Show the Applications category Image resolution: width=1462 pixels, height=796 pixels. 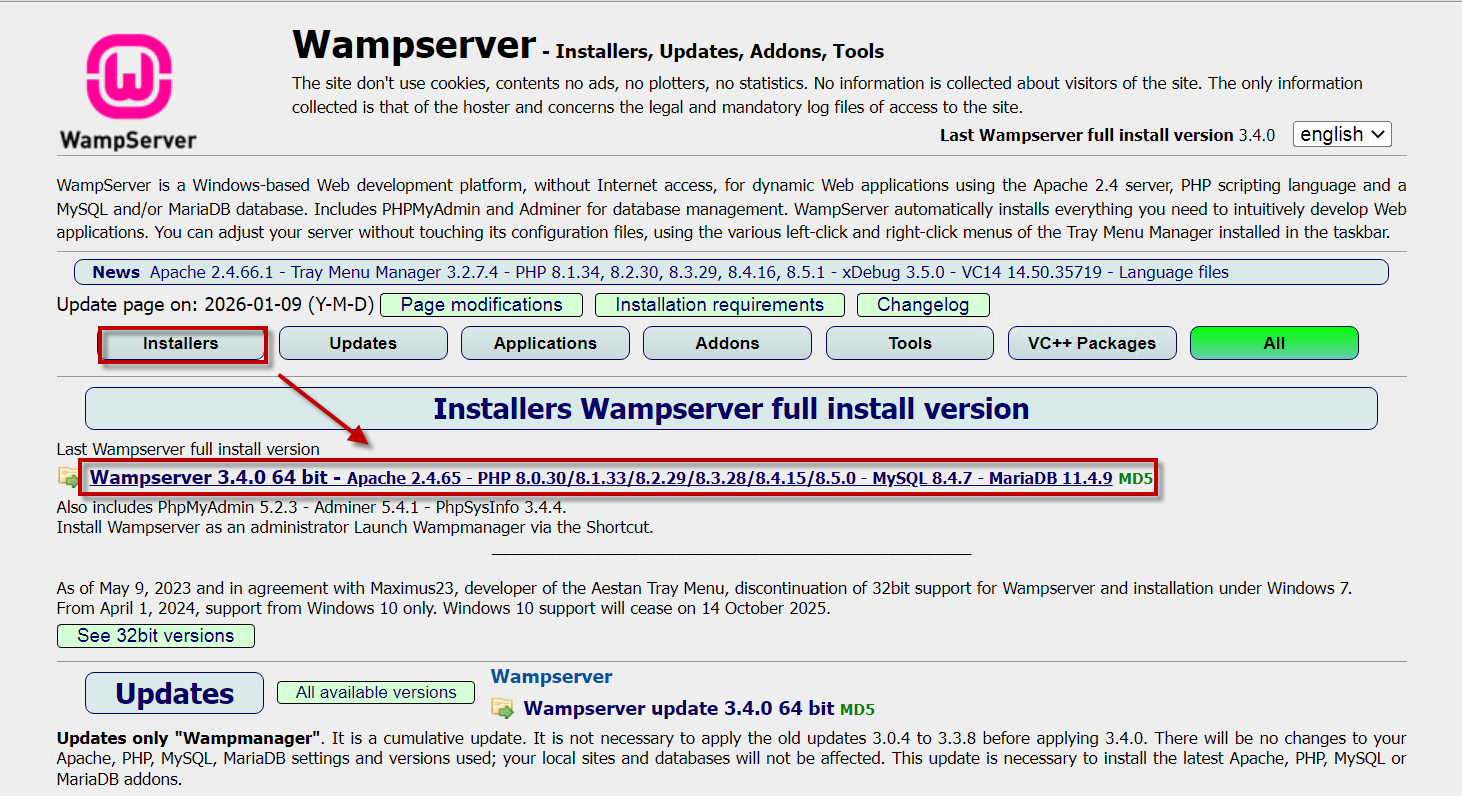pyautogui.click(x=545, y=343)
